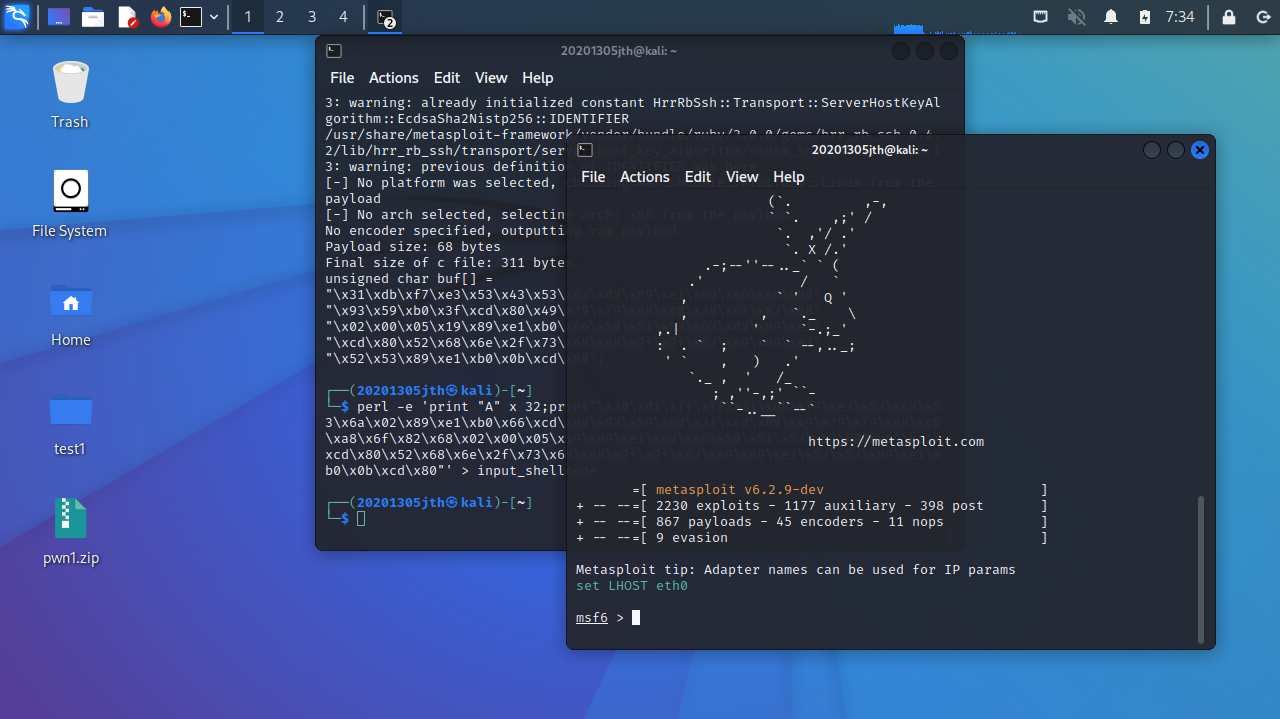Click the back terminal shell prompt cursor
1280x719 pixels.
(362, 518)
